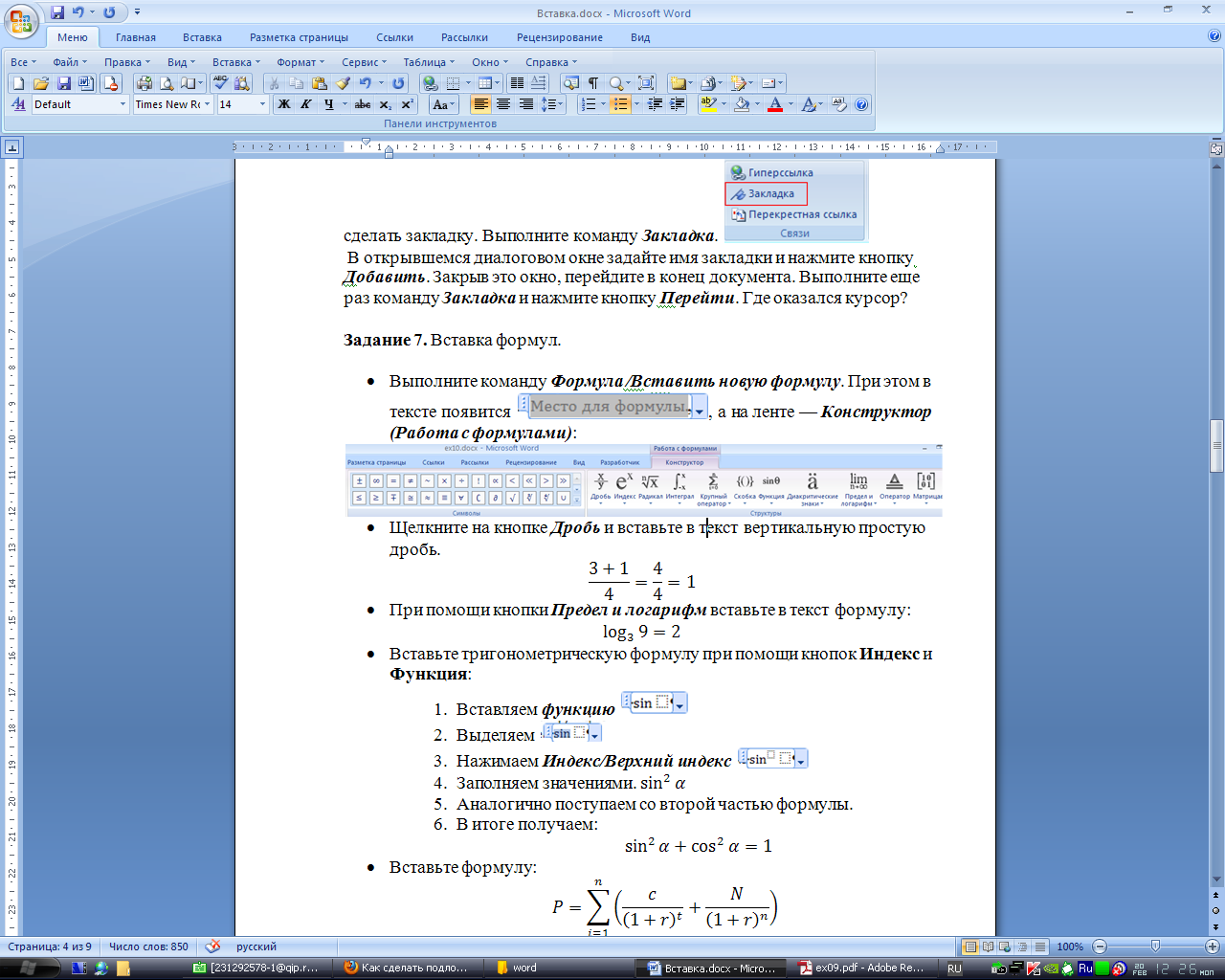Click the Styles AA icon
The image size is (1225, 980).
pos(18,104)
